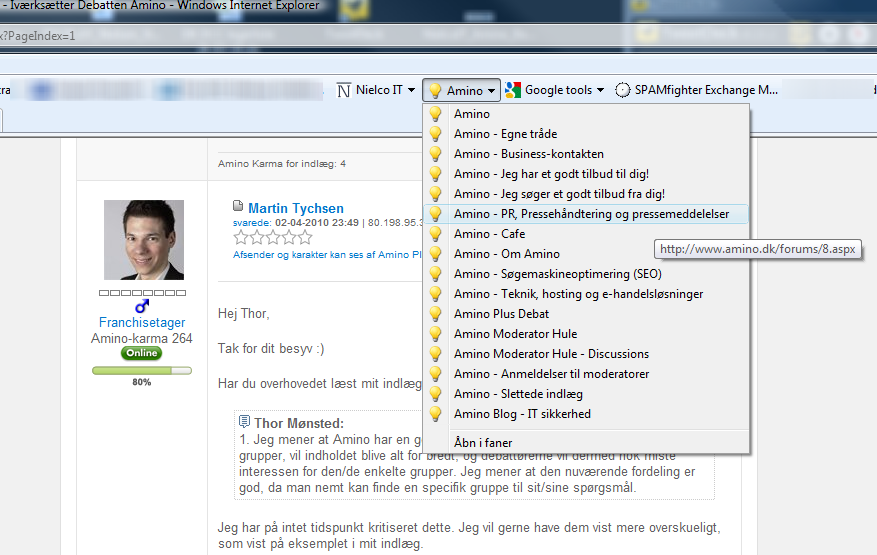Open 'Amino - Egne tråde' bookmark
Viewport: 877px width, 555px height.
pyautogui.click(x=586, y=134)
